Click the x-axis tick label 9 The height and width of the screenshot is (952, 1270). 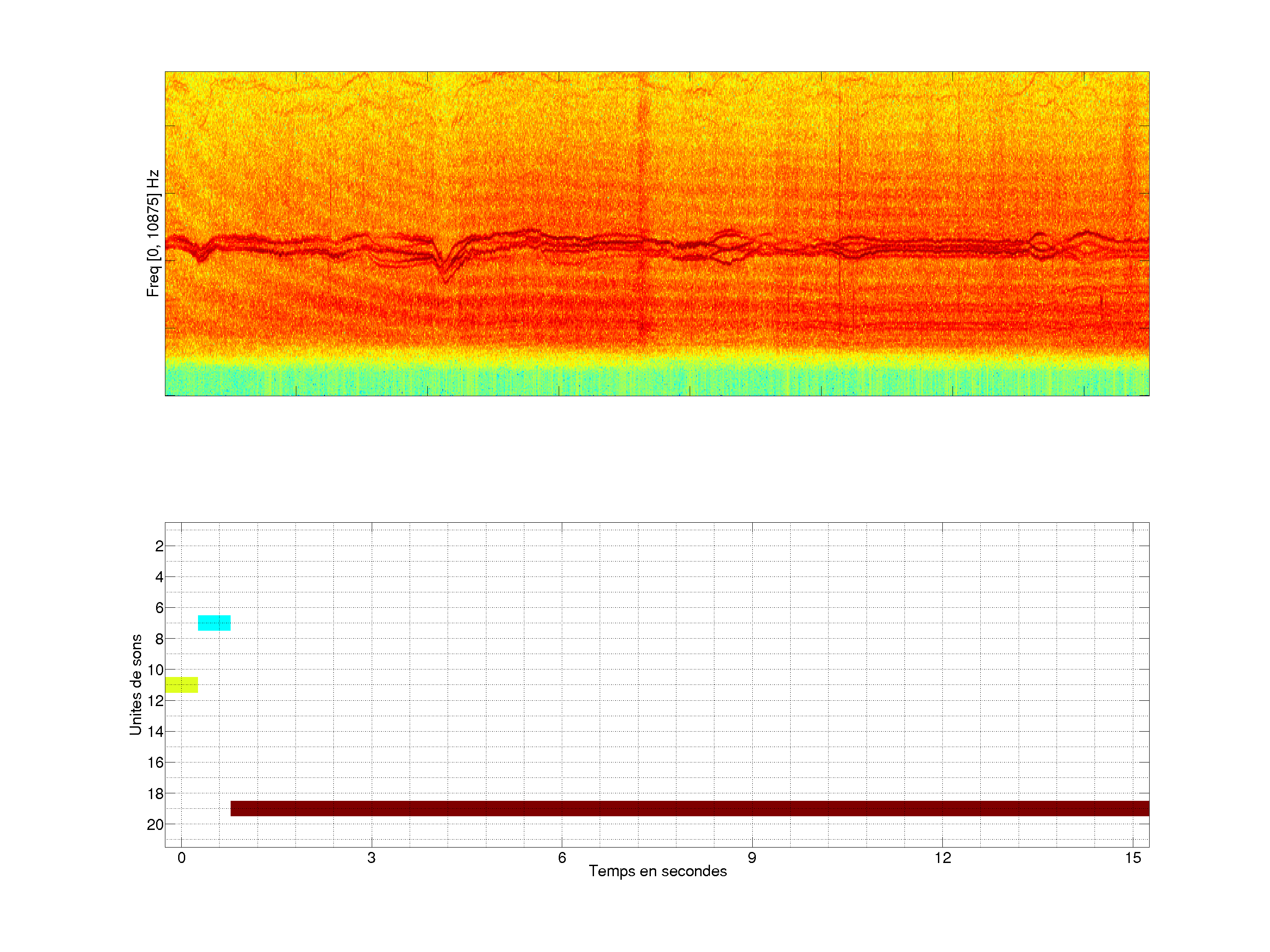click(752, 858)
